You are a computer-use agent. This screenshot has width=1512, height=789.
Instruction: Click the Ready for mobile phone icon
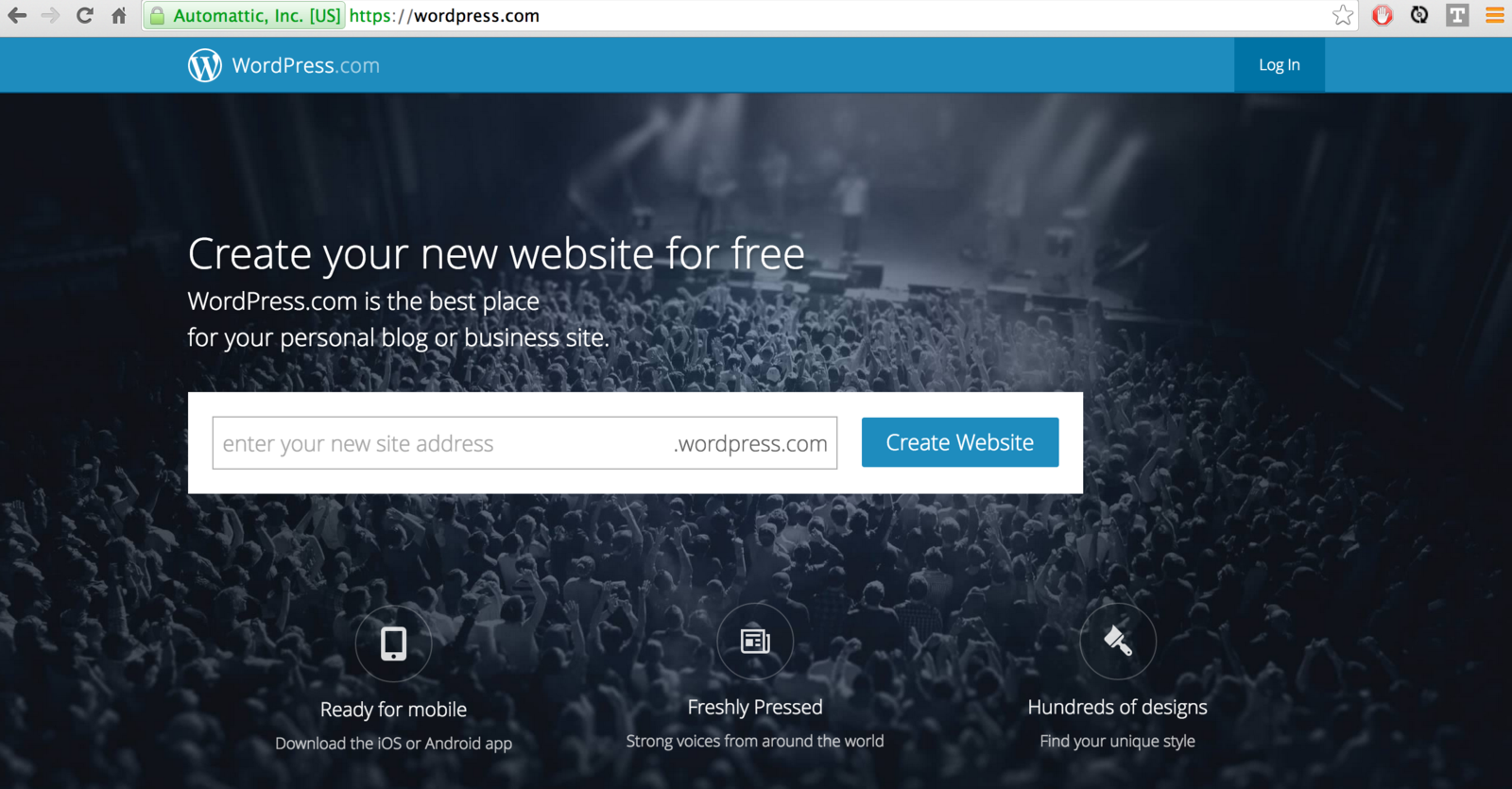[x=393, y=643]
